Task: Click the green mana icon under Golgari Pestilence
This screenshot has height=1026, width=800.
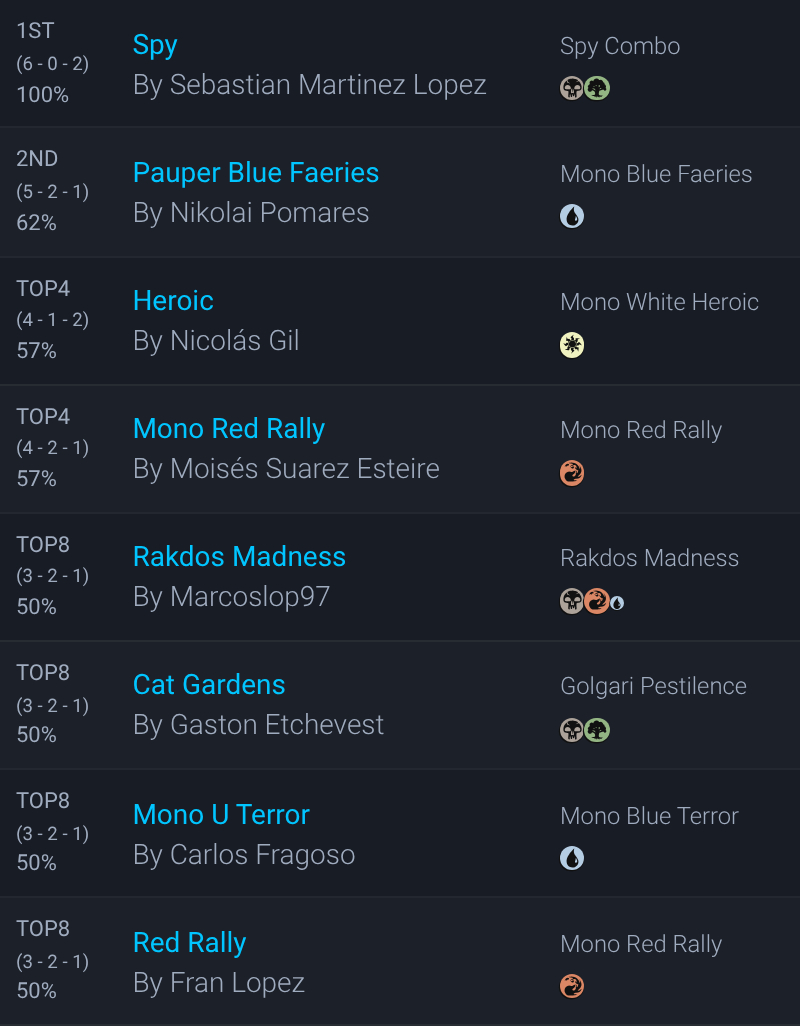Action: tap(597, 730)
